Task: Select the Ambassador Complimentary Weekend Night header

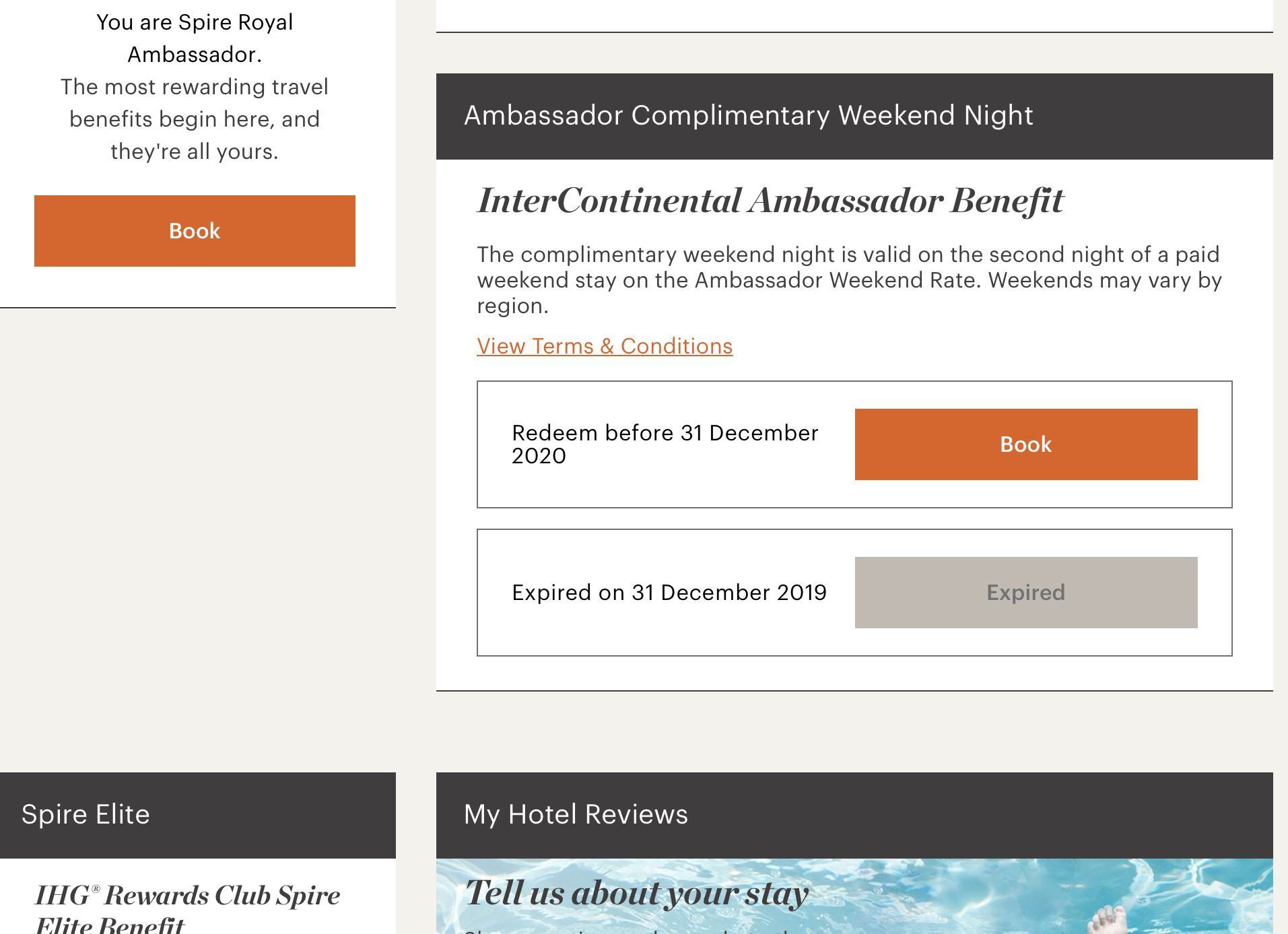Action: [854, 116]
